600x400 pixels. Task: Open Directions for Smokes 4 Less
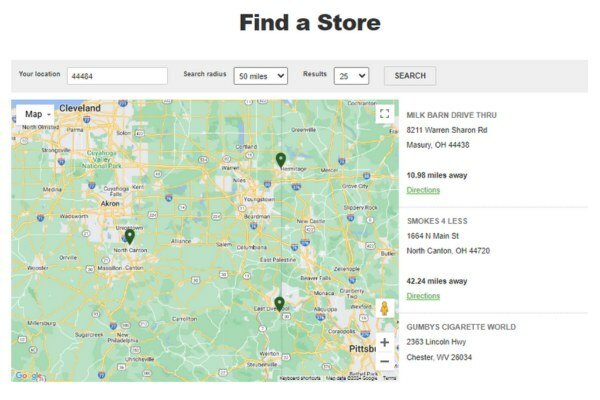423,296
